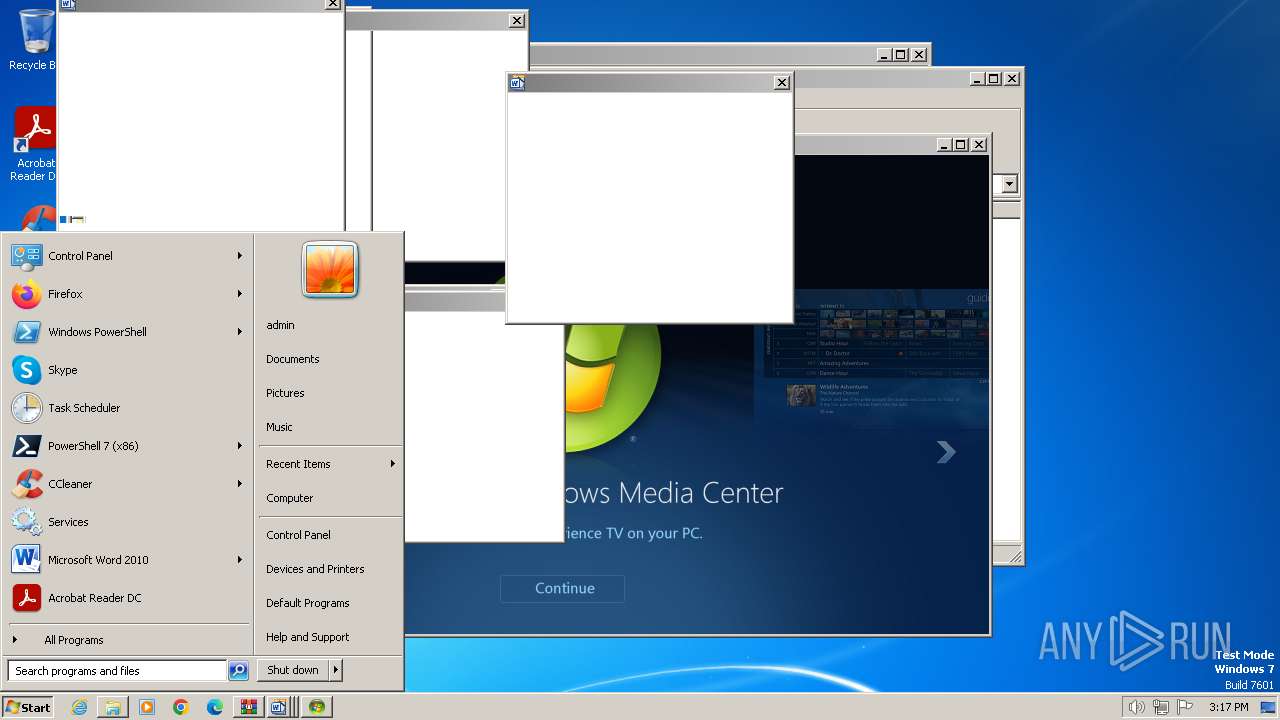The width and height of the screenshot is (1280, 720).
Task: Open Task Scheduler from Start menu
Action: [x=128, y=408]
